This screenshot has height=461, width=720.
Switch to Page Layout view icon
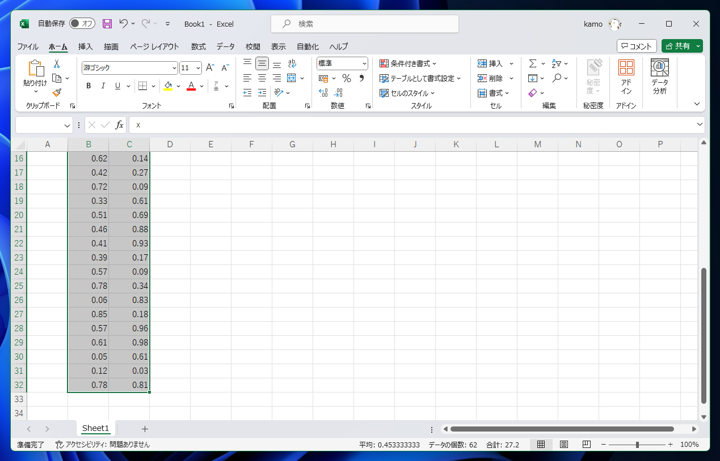(x=564, y=444)
